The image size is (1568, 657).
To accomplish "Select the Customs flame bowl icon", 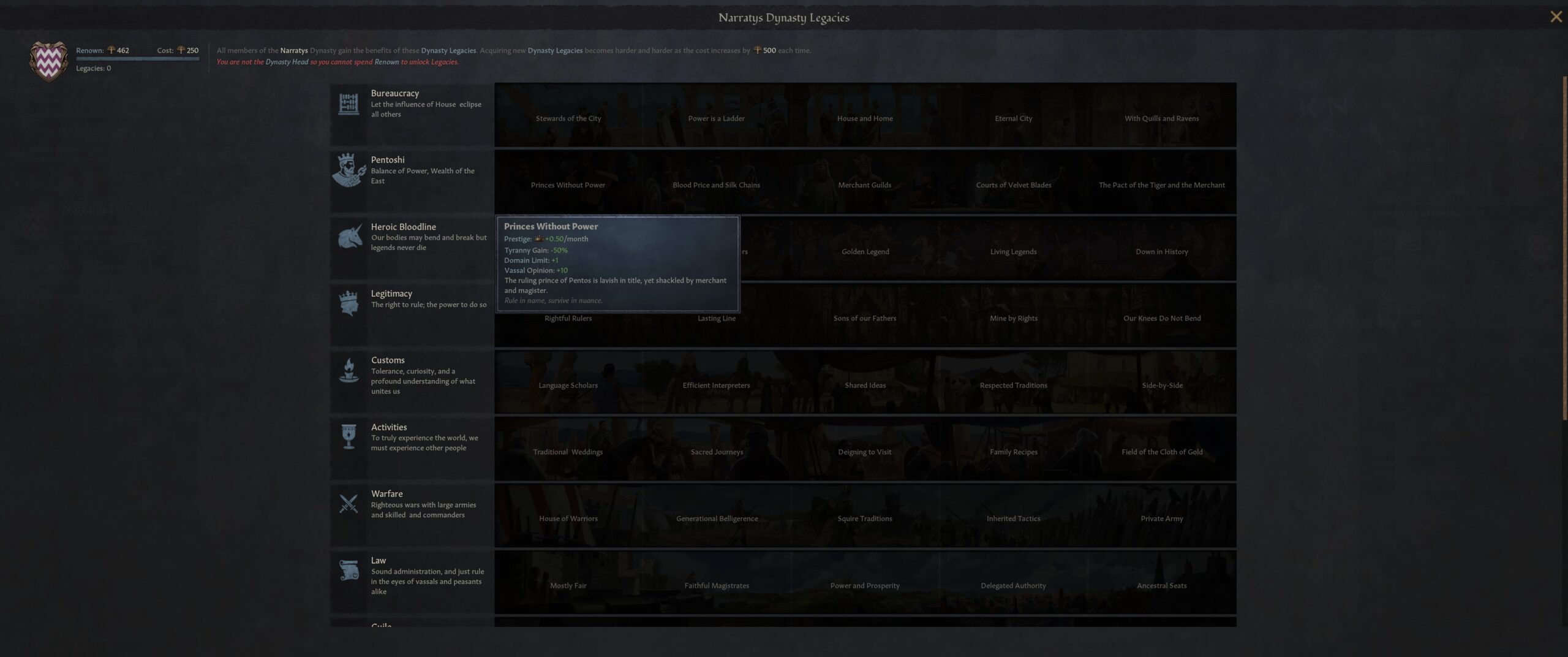I will tap(349, 371).
